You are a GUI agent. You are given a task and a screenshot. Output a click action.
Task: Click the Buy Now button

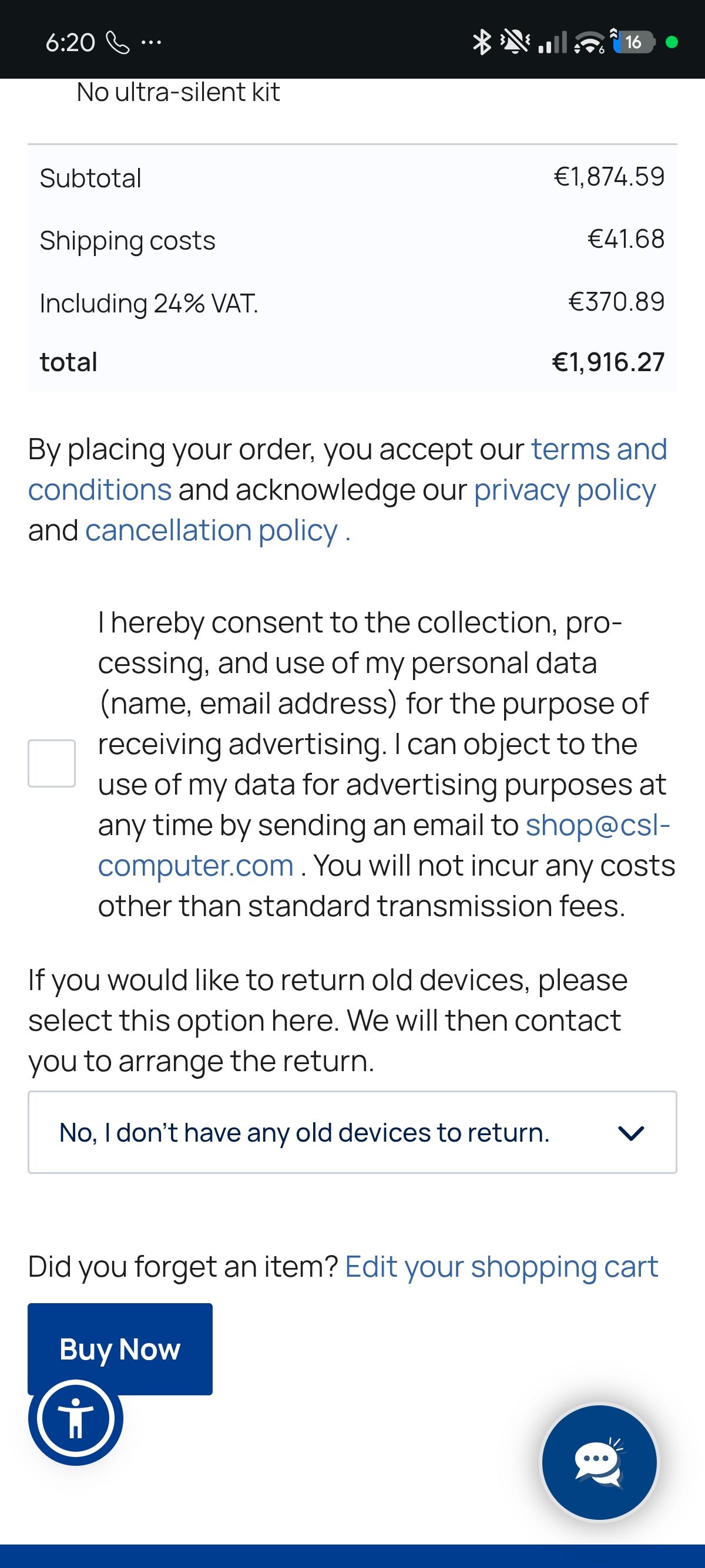pos(120,1349)
